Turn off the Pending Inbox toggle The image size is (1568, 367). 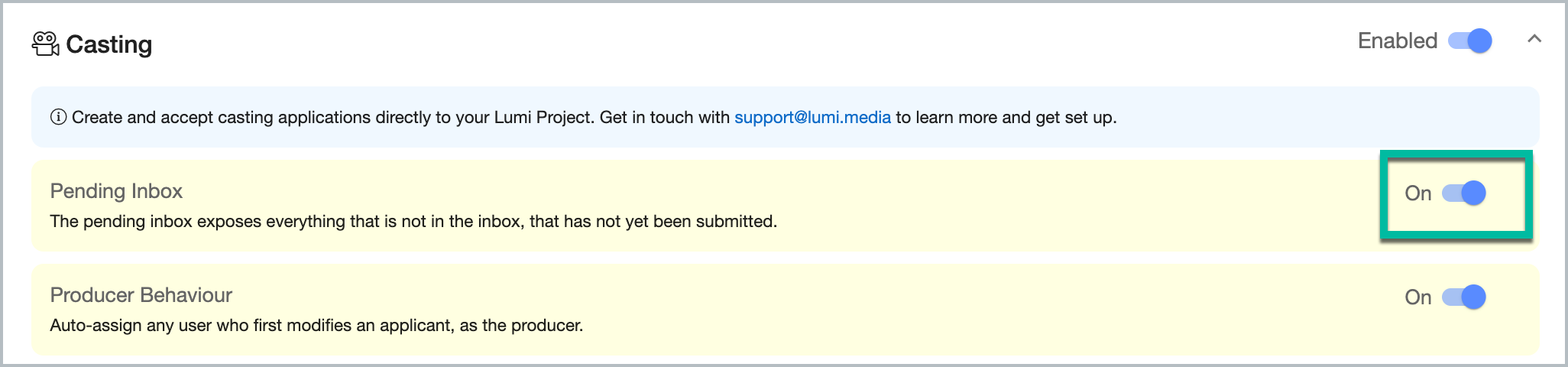(x=1464, y=193)
